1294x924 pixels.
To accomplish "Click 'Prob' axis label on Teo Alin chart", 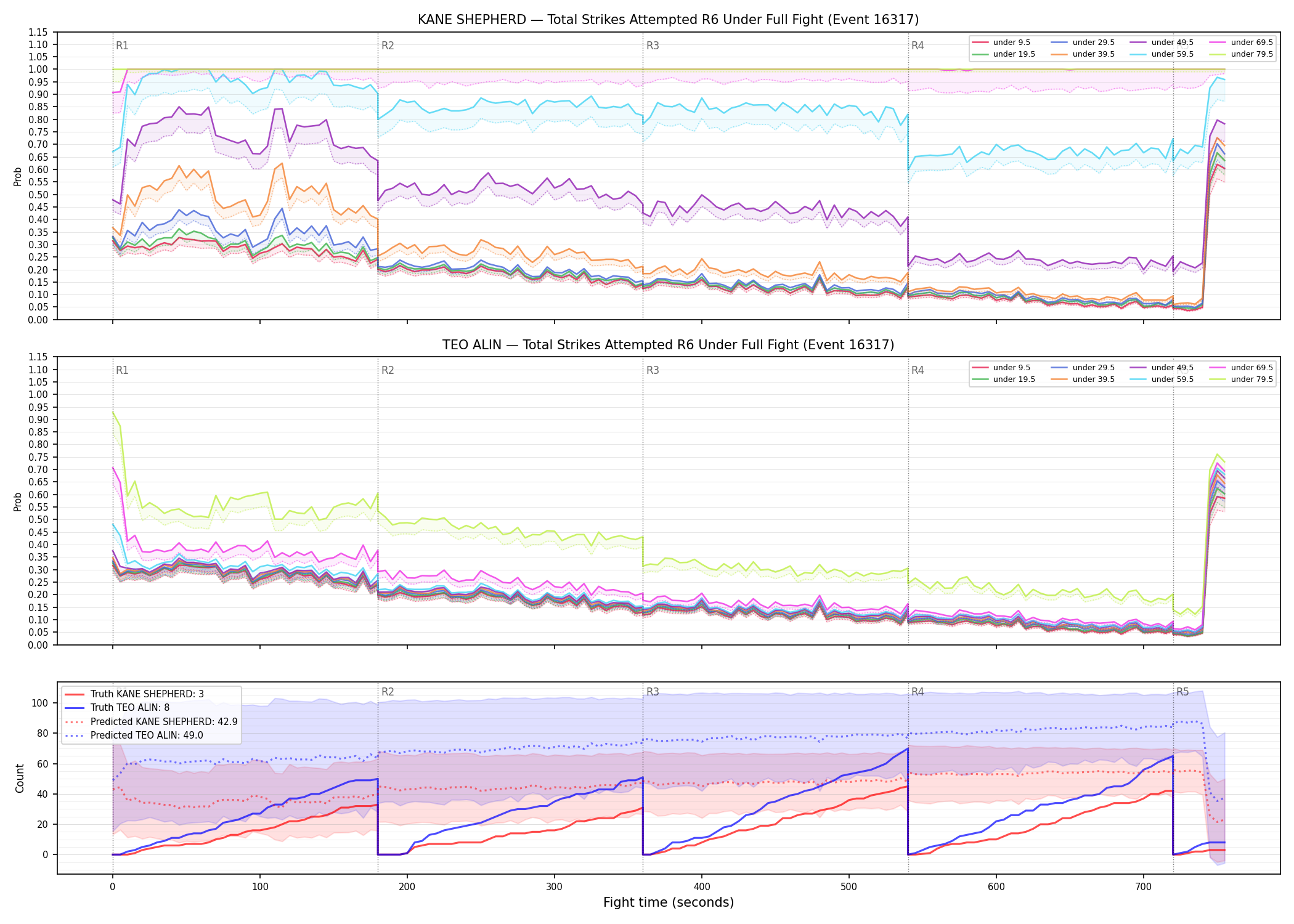I will pos(18,501).
